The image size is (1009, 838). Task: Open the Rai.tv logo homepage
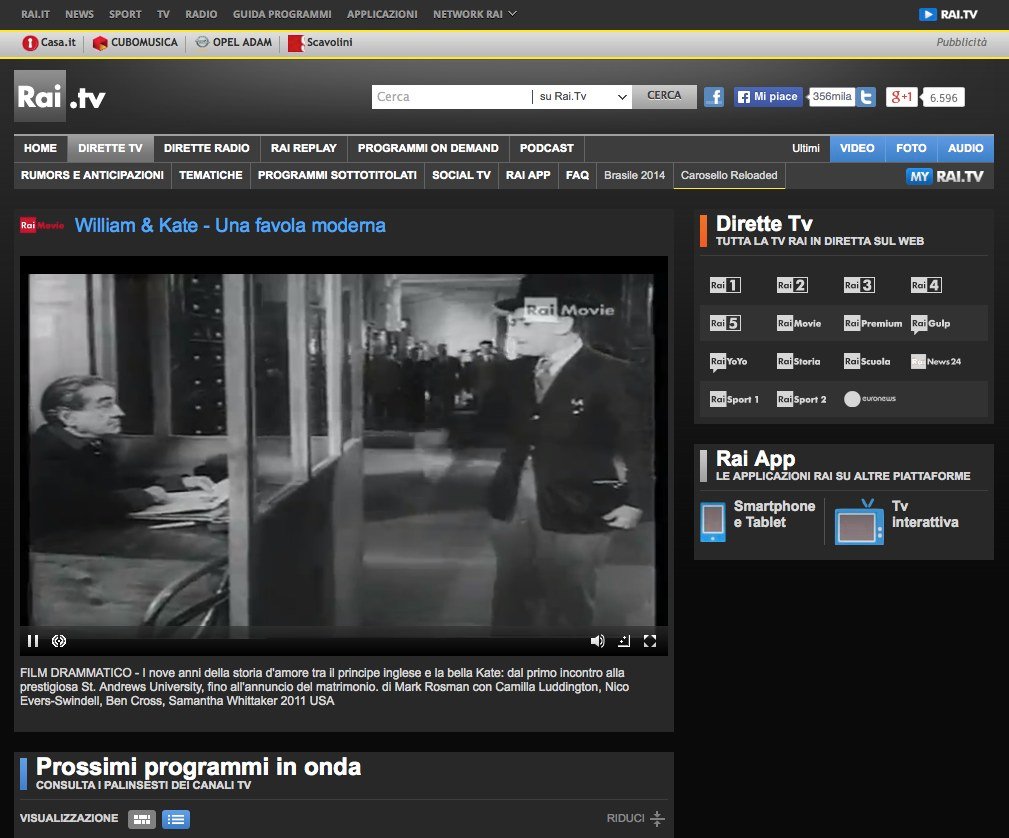click(x=60, y=97)
